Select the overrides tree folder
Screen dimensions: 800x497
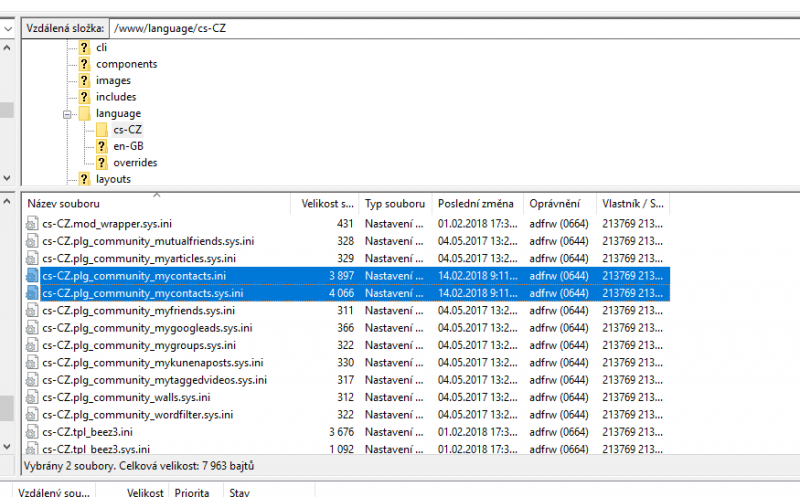click(135, 163)
